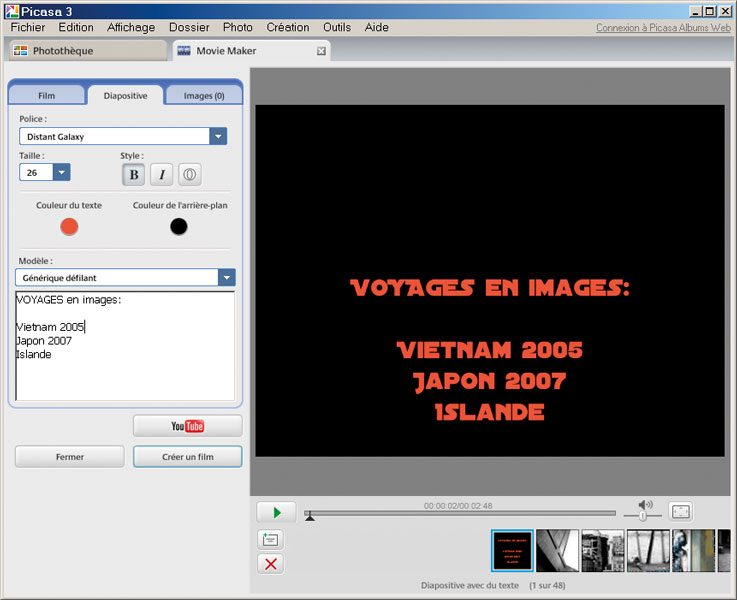Expand the Modèle template dropdown arrow
Screen dimensions: 737x600
point(227,277)
